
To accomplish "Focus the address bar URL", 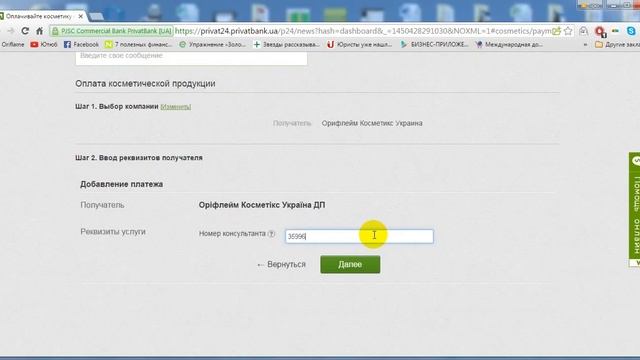I will click(363, 31).
